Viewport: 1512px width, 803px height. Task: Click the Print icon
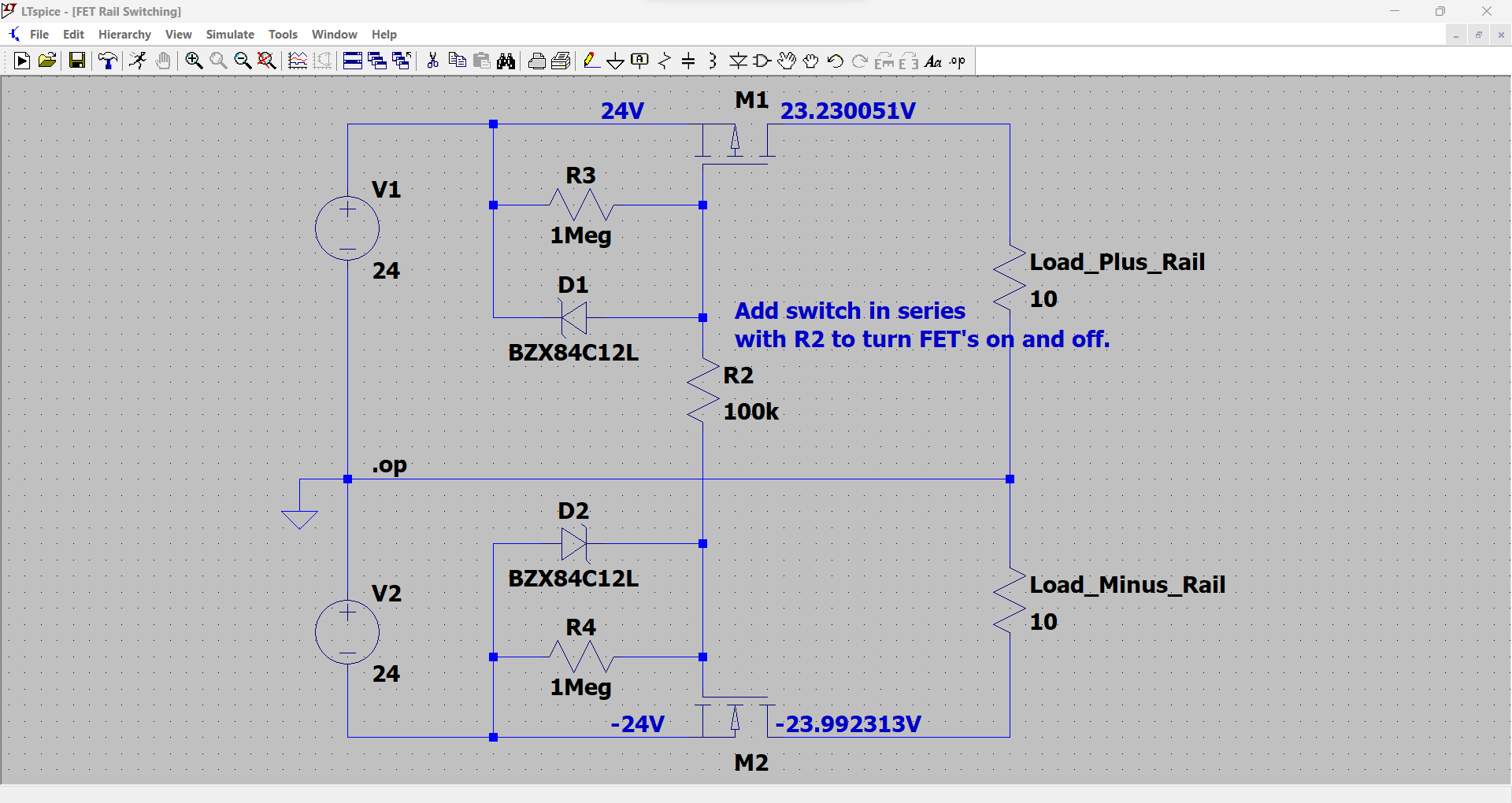coord(537,61)
